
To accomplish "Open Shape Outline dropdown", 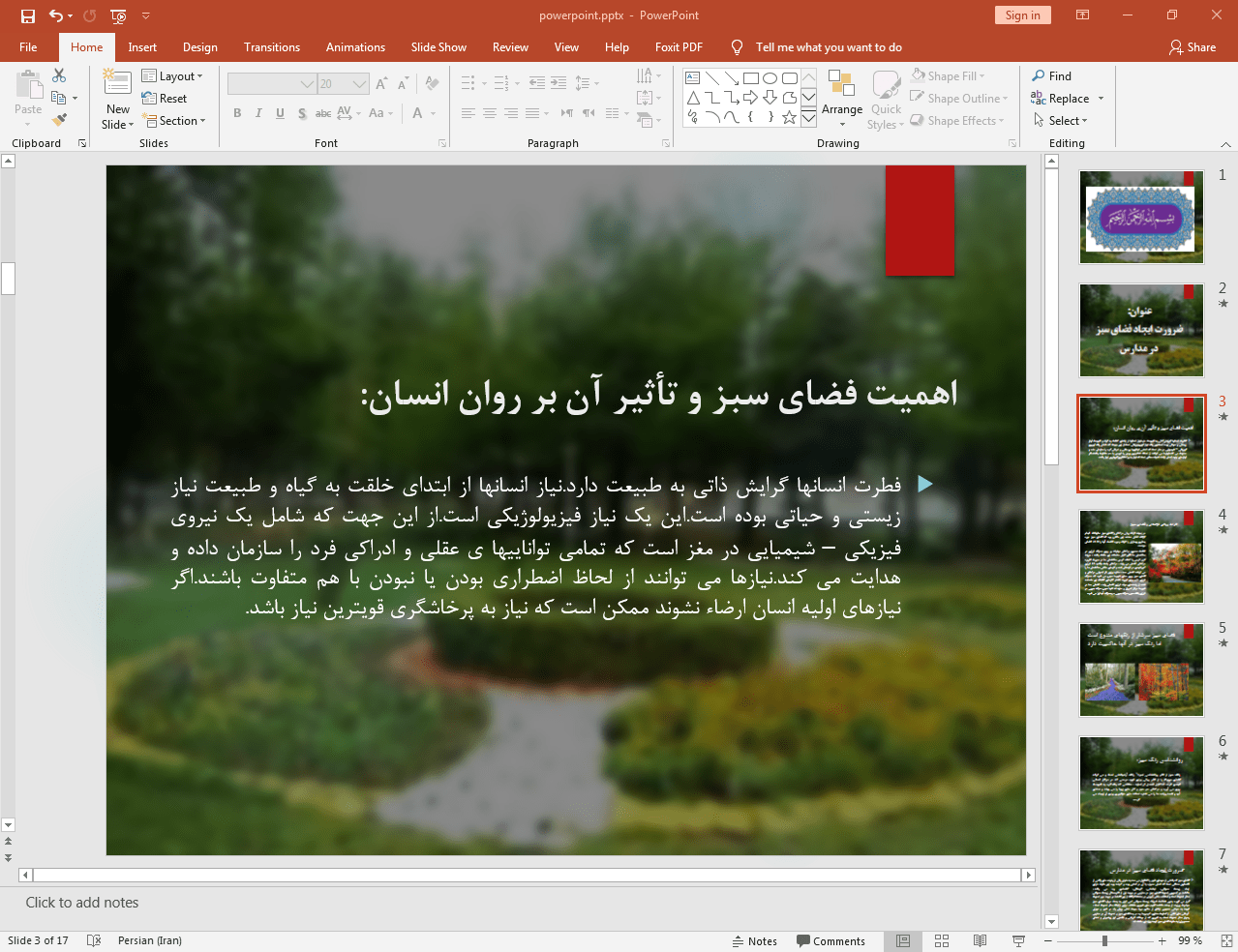I will point(959,98).
